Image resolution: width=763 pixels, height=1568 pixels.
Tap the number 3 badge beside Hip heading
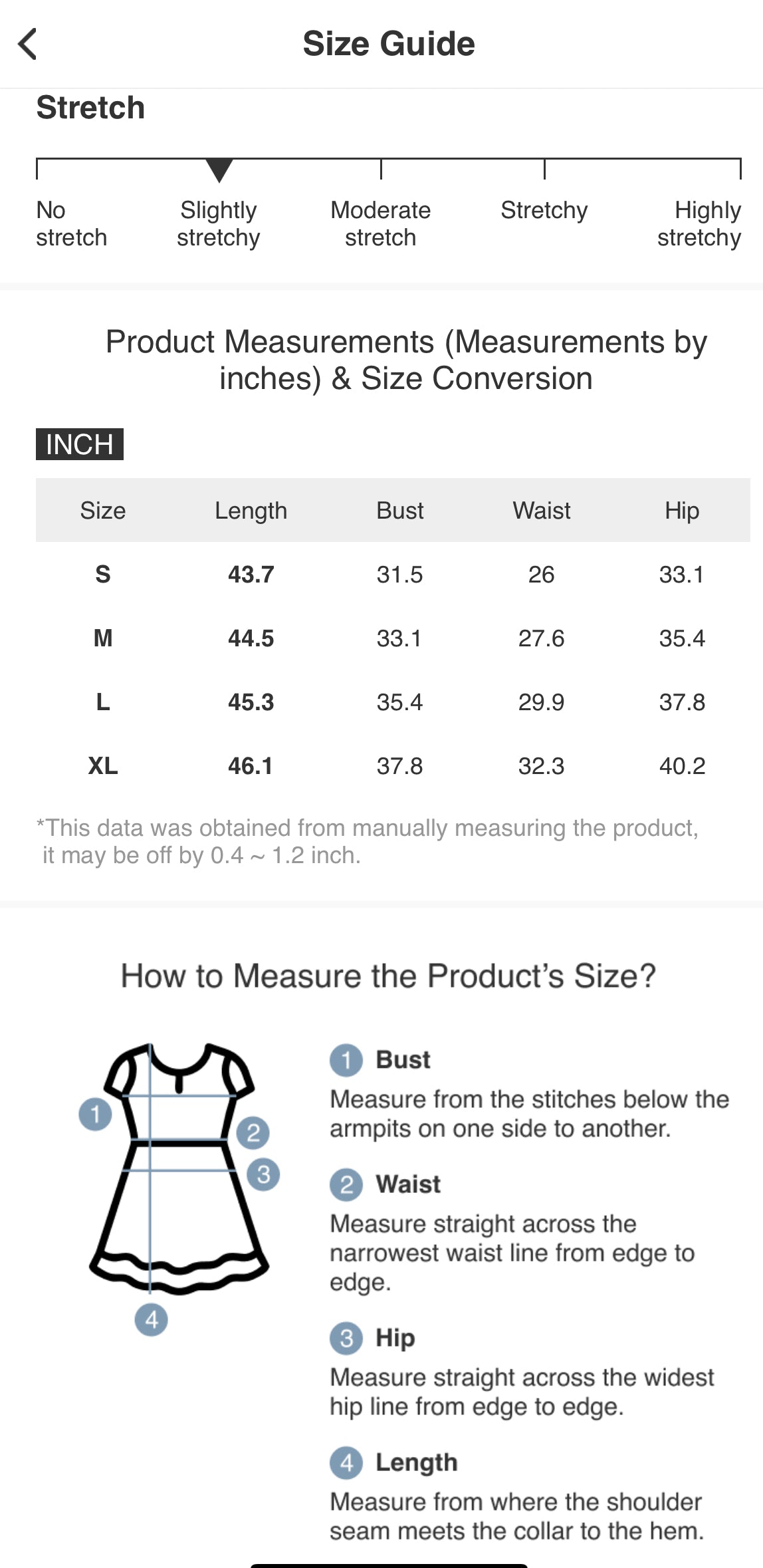(346, 1337)
